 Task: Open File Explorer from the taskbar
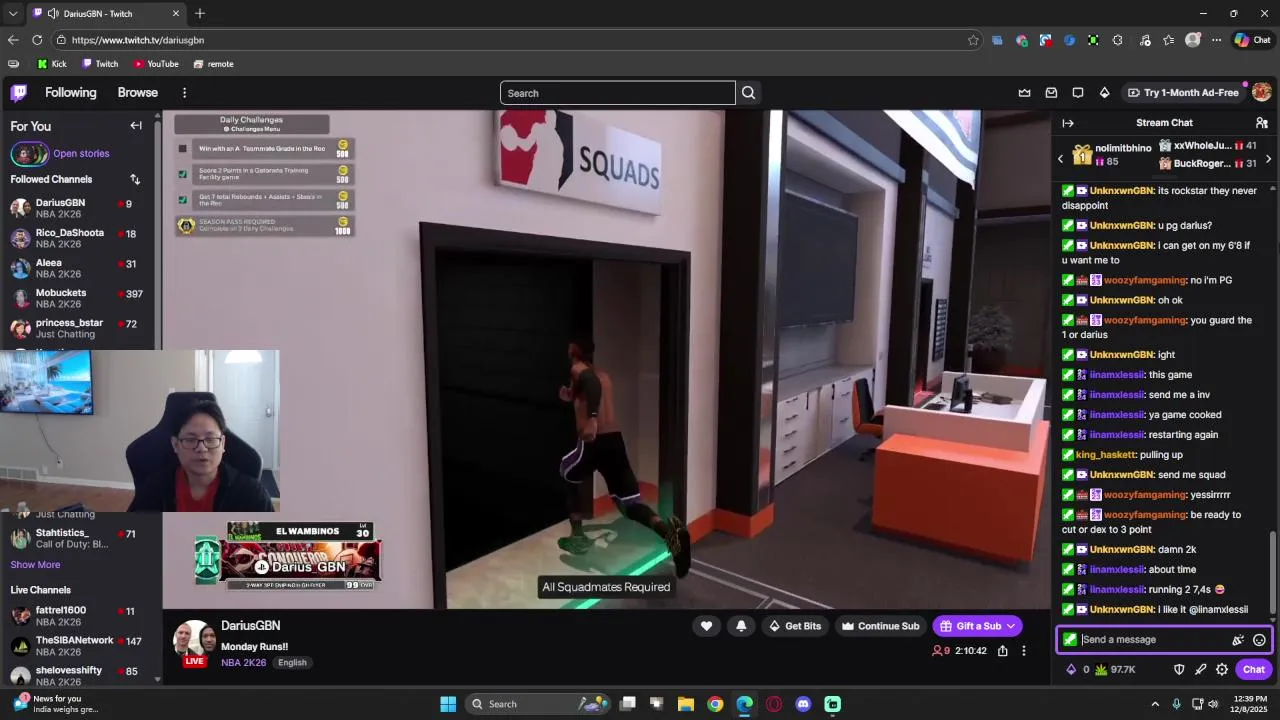pyautogui.click(x=685, y=704)
